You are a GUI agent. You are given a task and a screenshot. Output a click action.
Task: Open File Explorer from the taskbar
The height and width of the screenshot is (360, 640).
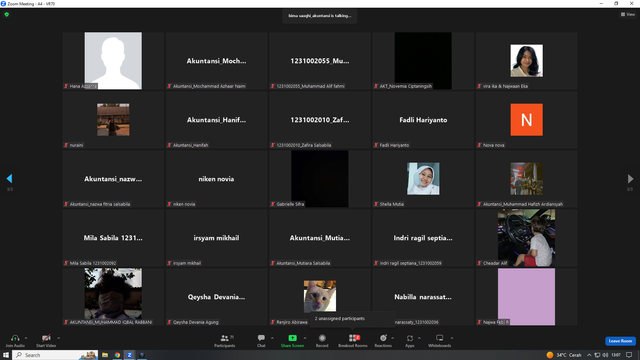(105, 355)
